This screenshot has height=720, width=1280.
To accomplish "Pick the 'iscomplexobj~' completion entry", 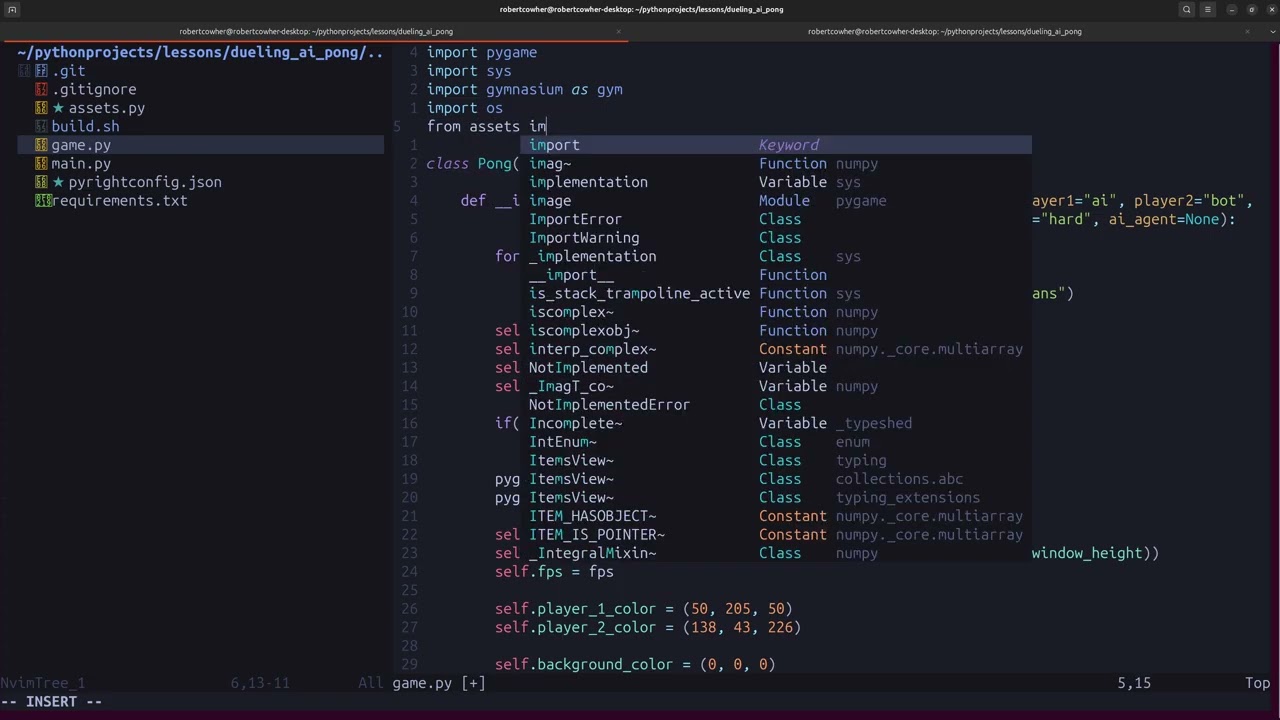I will click(x=775, y=330).
